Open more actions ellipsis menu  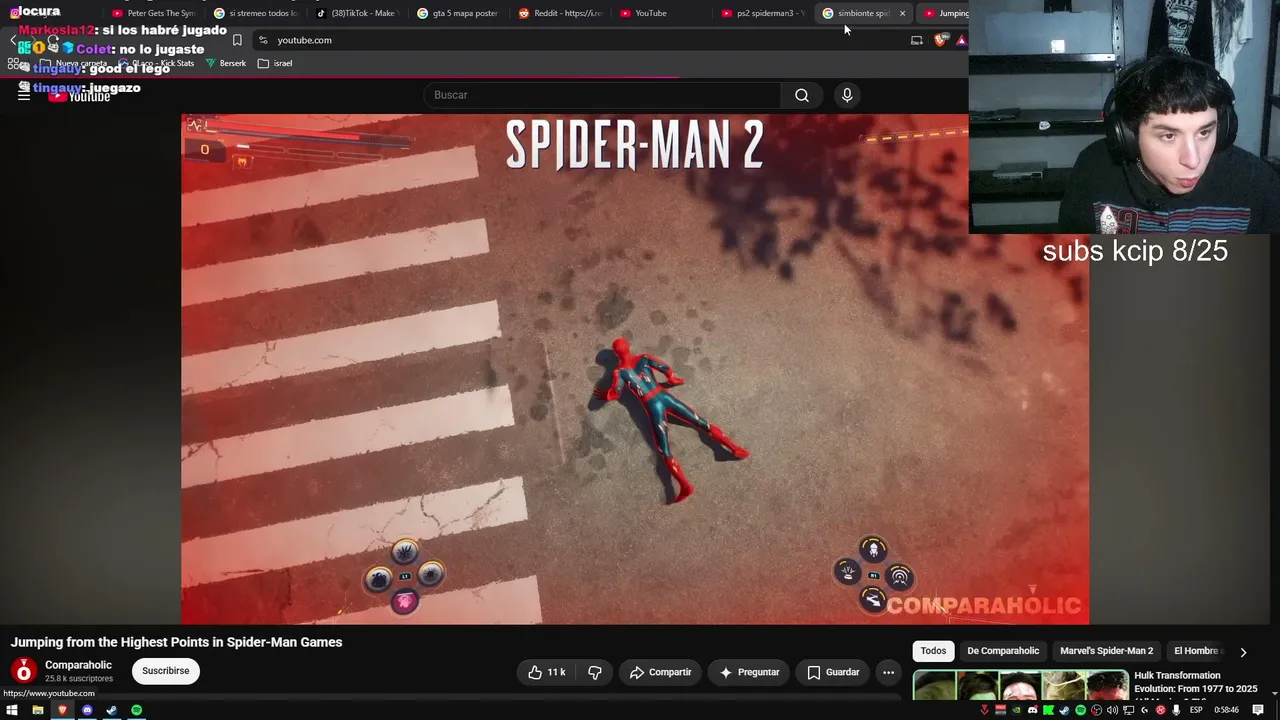pyautogui.click(x=888, y=672)
